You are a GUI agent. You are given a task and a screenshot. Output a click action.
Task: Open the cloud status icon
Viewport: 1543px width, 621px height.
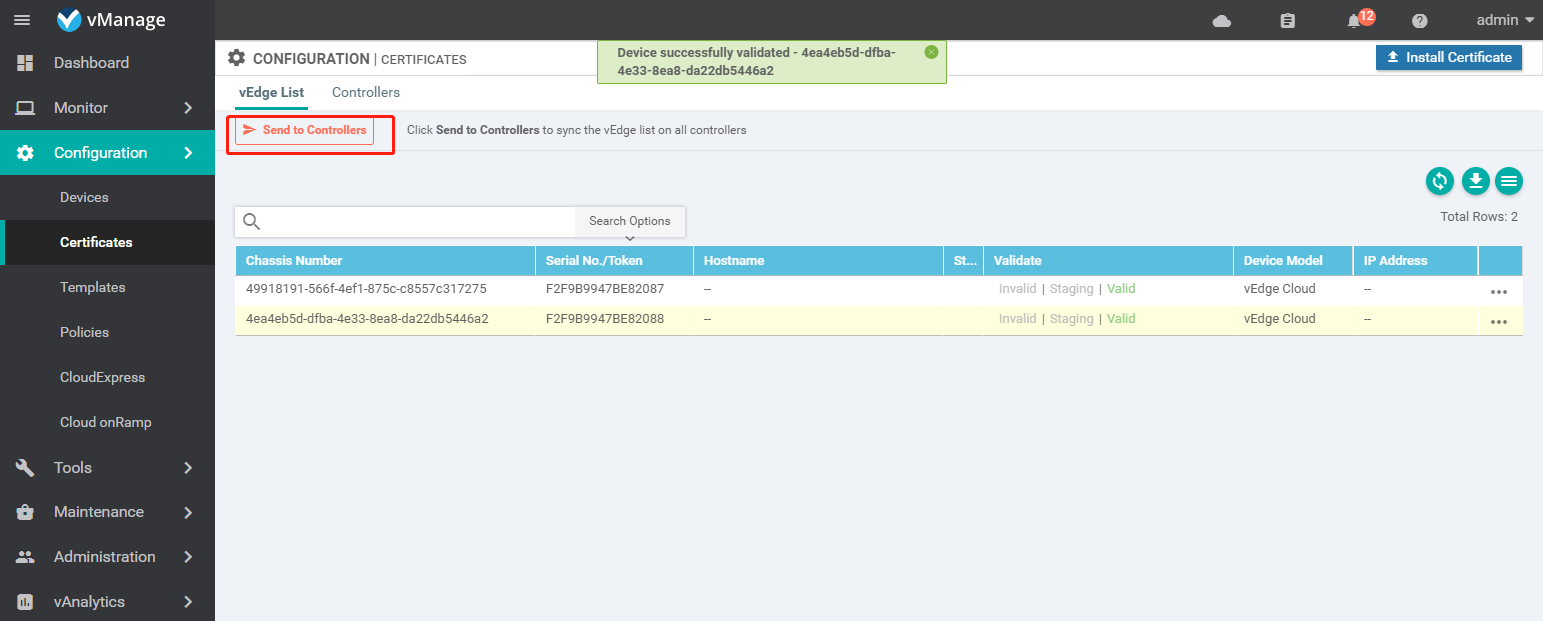(1221, 21)
